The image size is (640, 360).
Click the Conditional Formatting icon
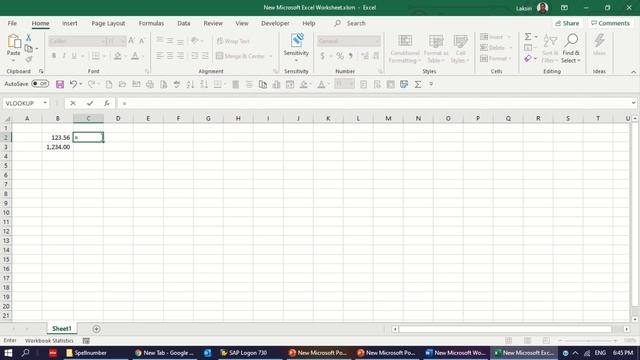[x=405, y=41]
